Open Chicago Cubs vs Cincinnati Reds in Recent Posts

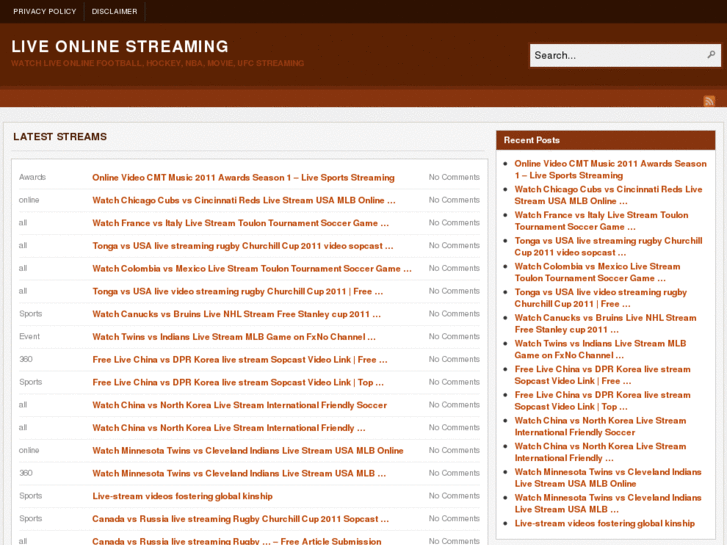tap(608, 195)
